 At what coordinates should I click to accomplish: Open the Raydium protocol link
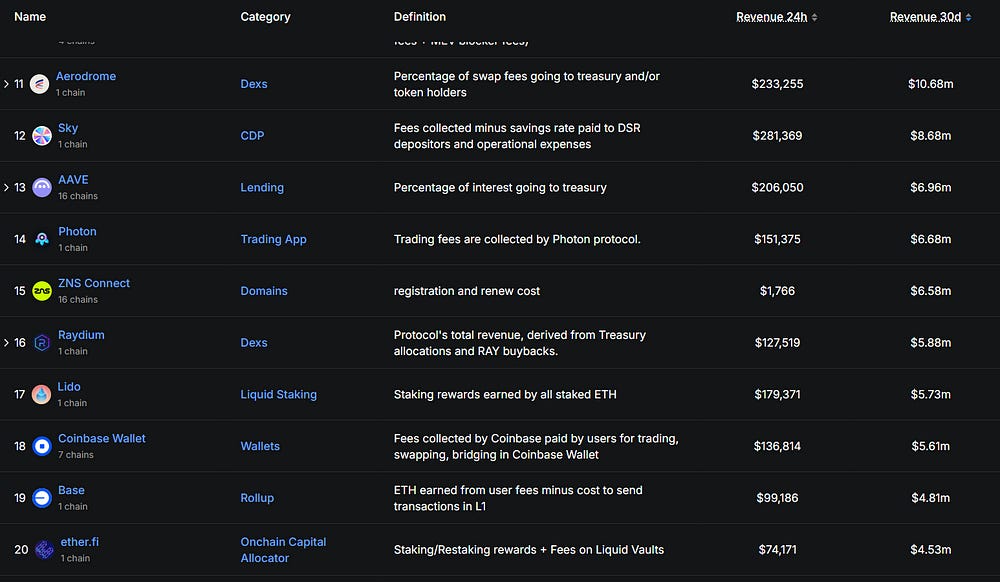(x=81, y=335)
